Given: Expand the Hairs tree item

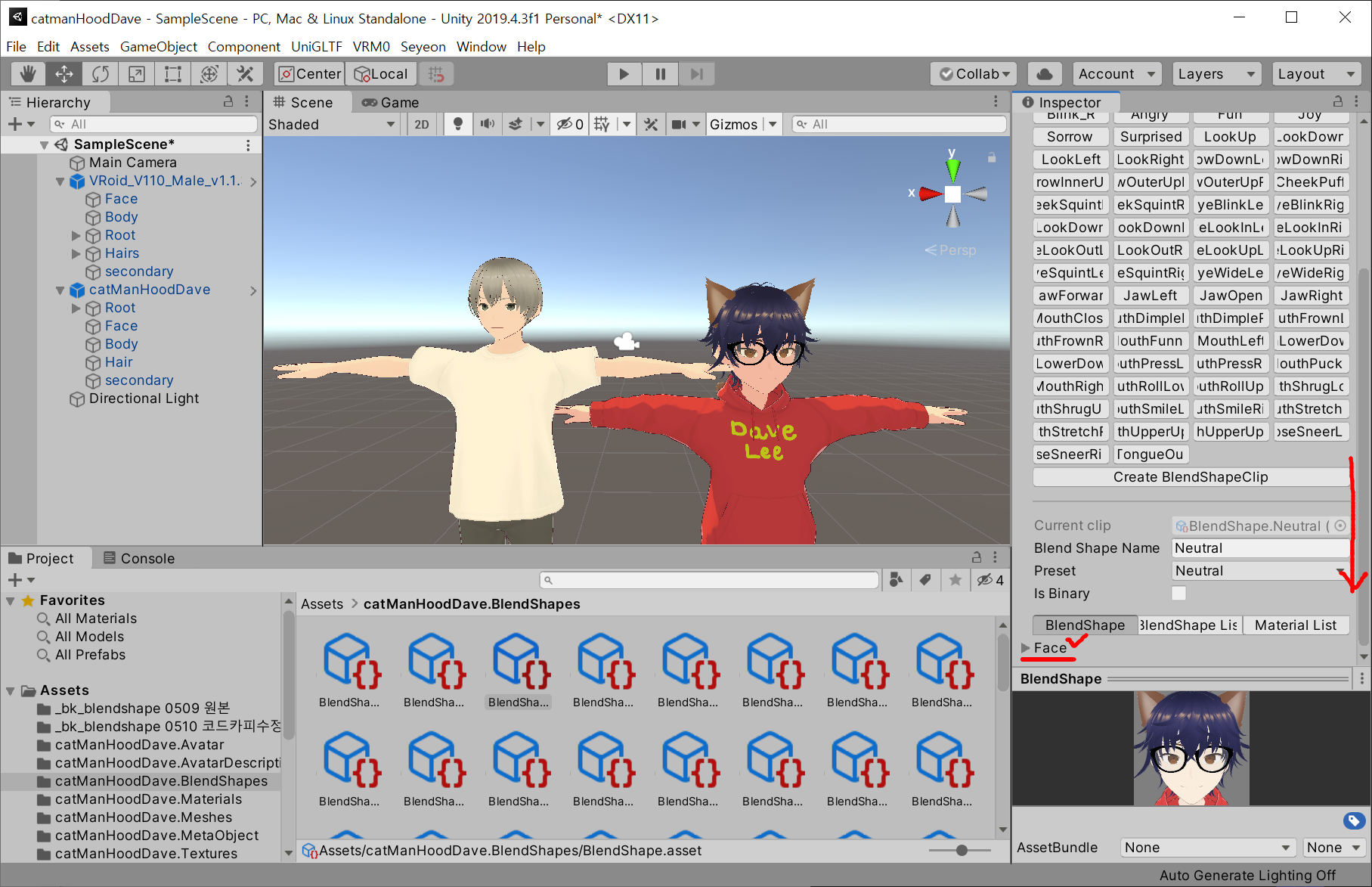Looking at the screenshot, I should coord(76,254).
